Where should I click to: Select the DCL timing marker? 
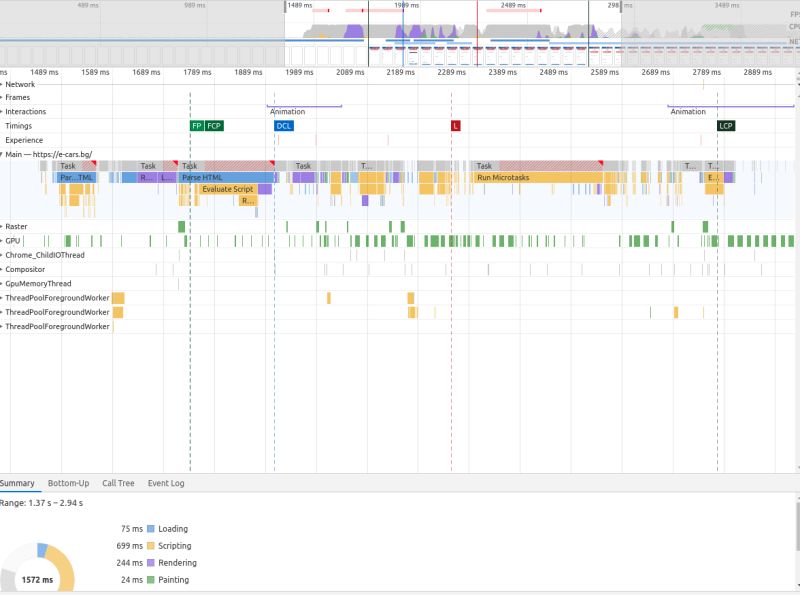click(283, 126)
